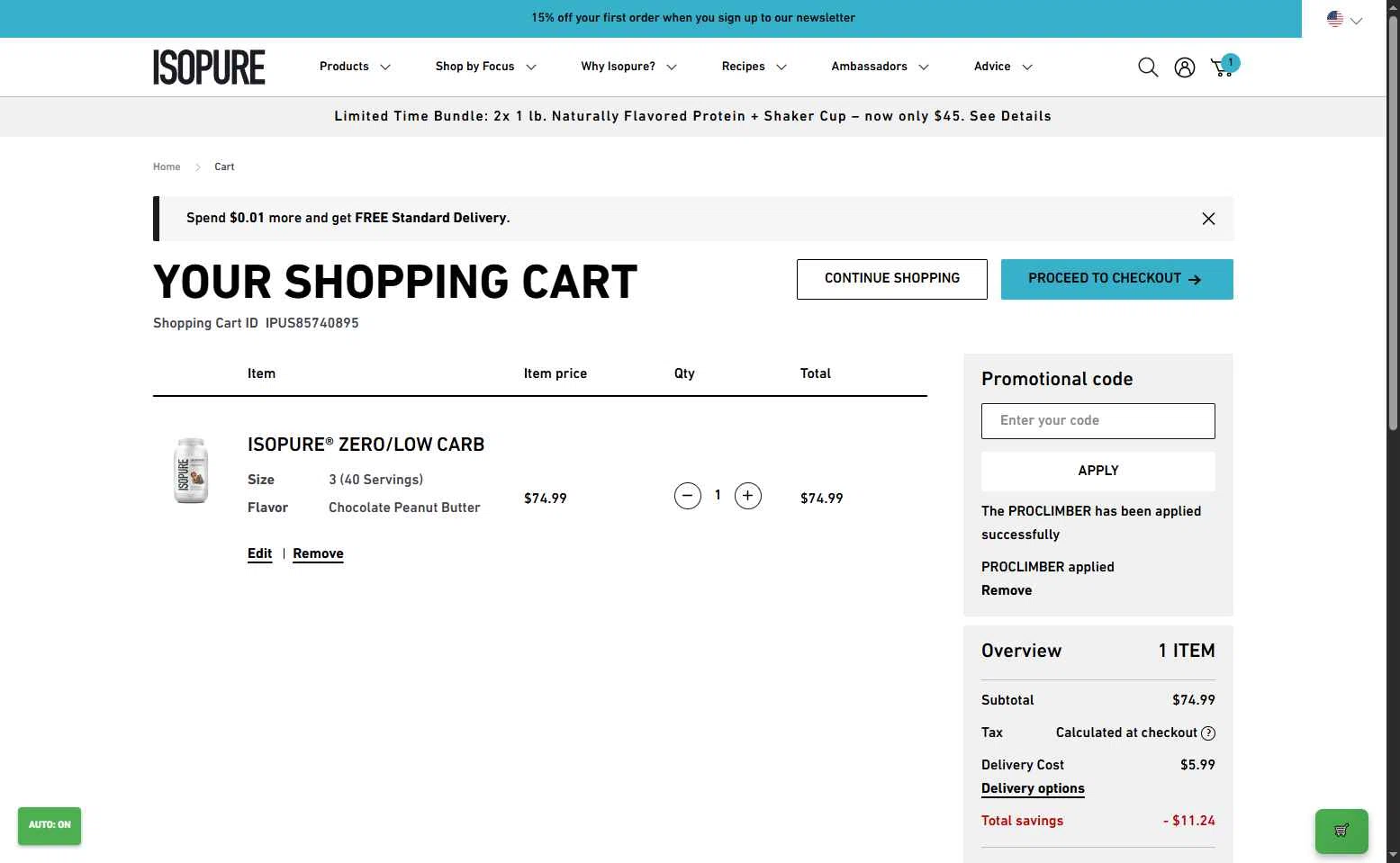Open the shopping cart icon in header
Image resolution: width=1400 pixels, height=863 pixels.
[1224, 67]
